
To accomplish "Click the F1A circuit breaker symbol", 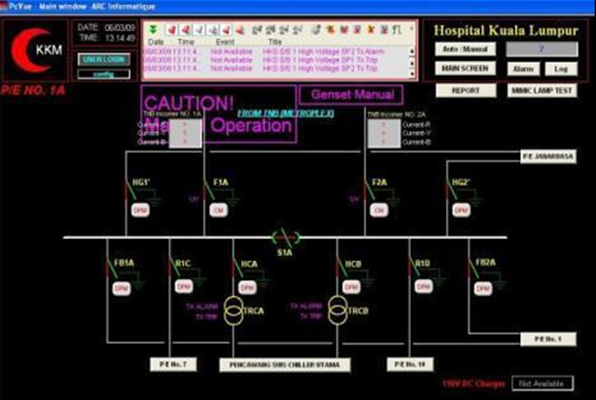I will point(209,189).
